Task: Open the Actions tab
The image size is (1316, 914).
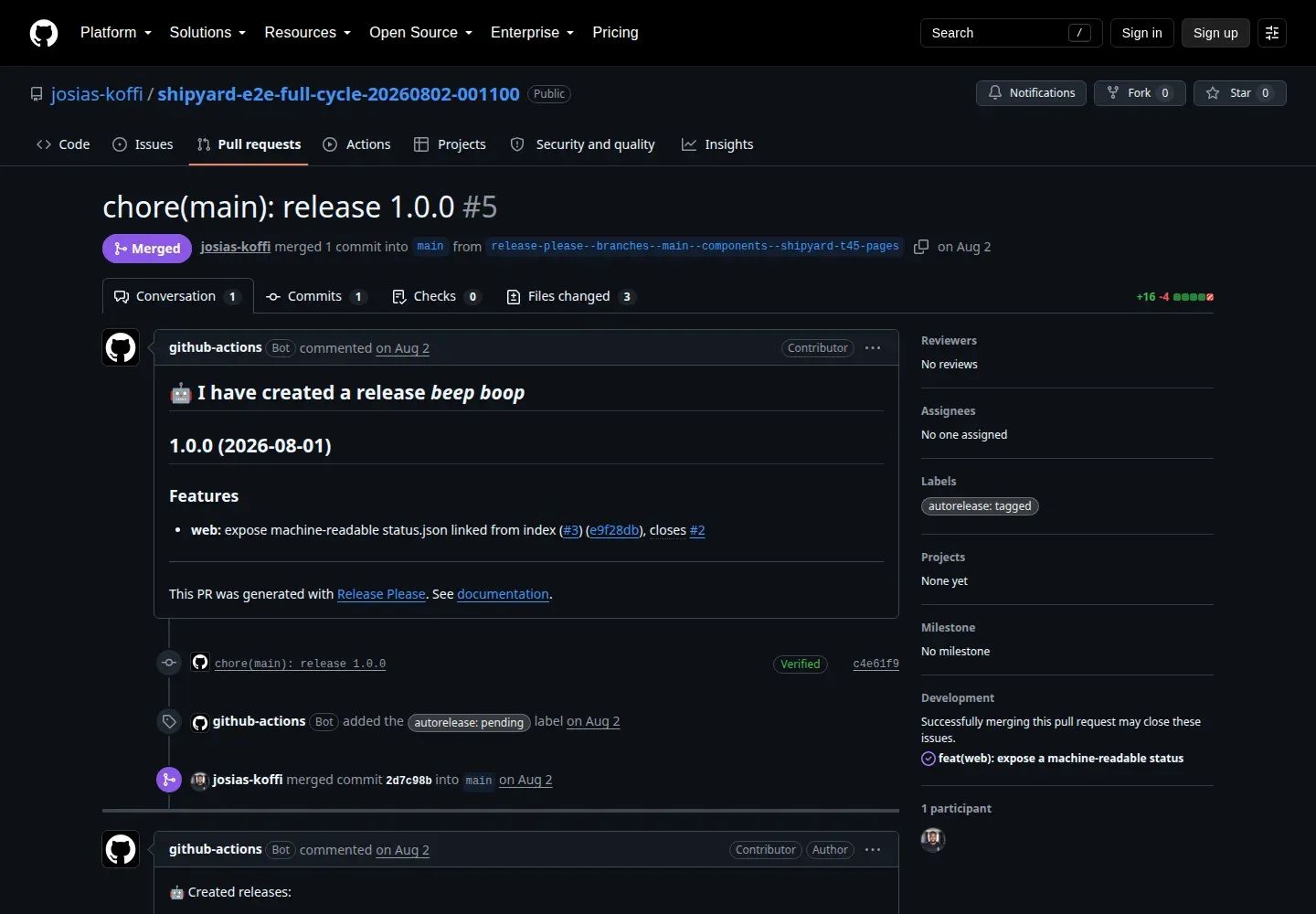Action: pos(356,144)
